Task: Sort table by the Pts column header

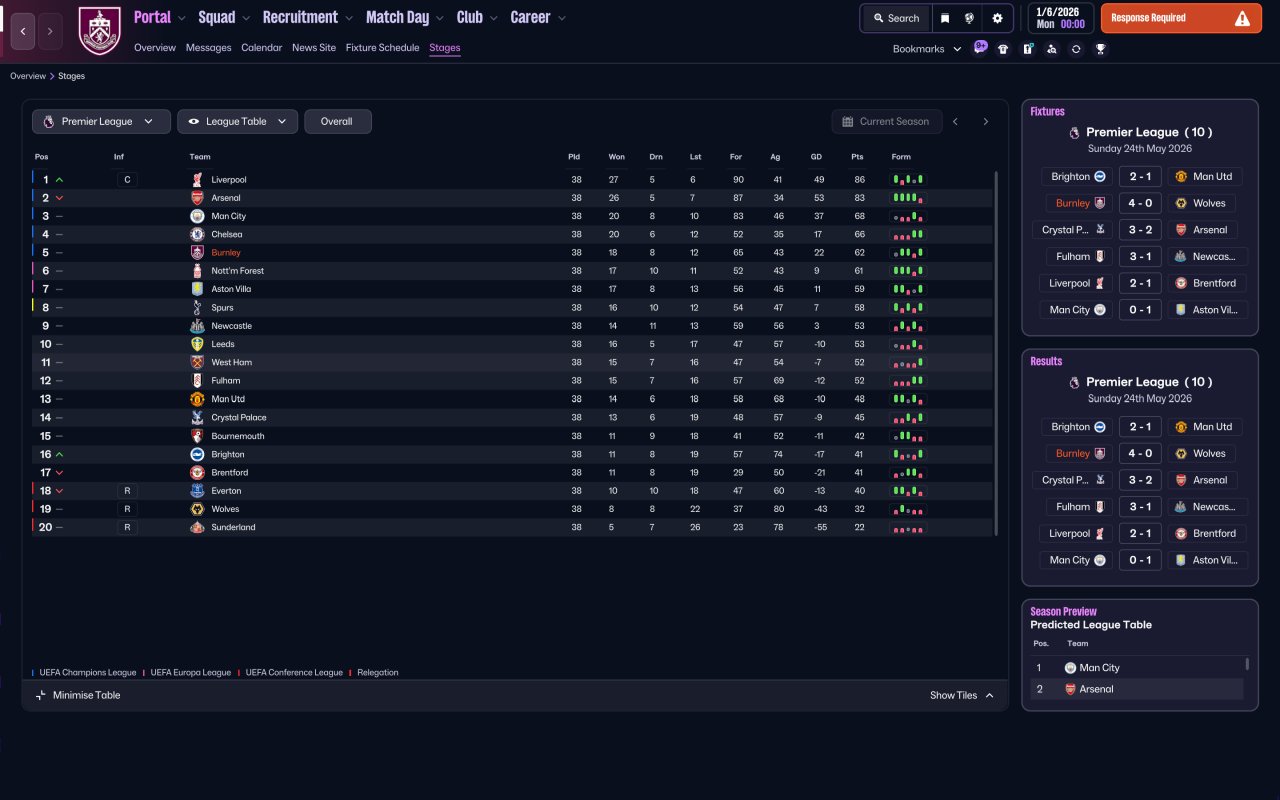Action: [857, 157]
